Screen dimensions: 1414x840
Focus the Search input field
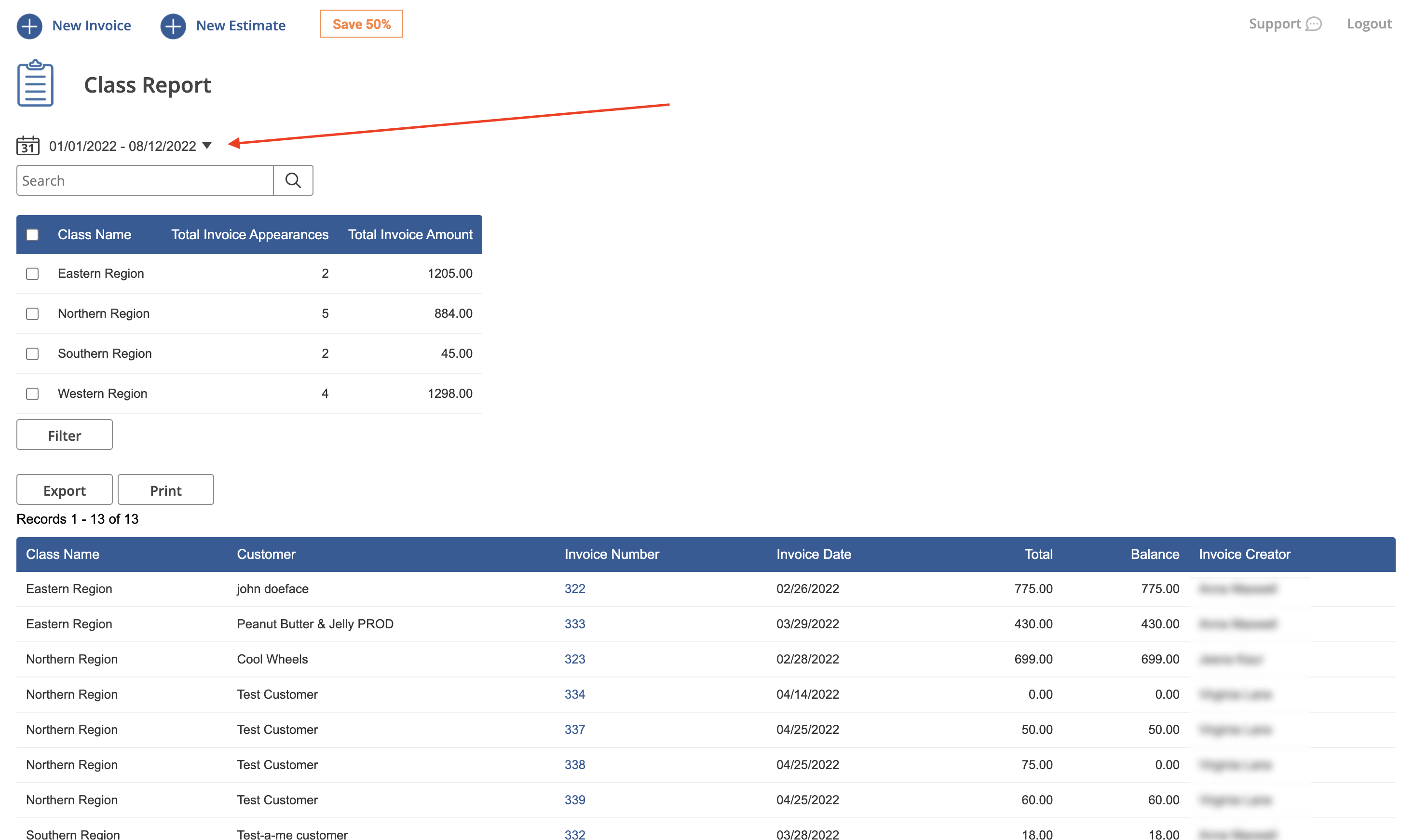pos(145,180)
